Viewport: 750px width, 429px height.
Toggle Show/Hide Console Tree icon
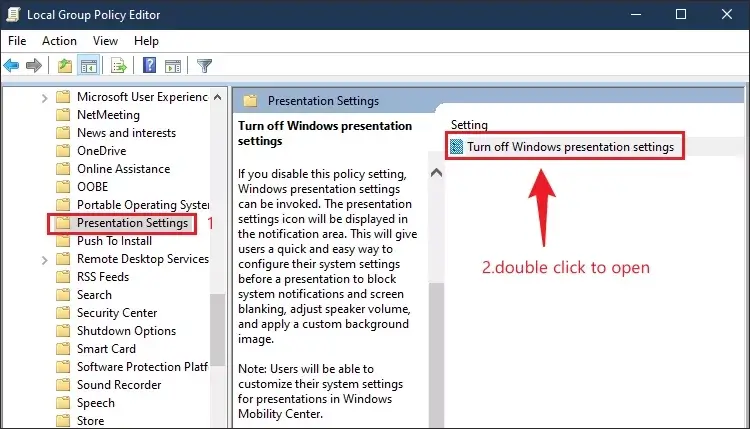[88, 66]
